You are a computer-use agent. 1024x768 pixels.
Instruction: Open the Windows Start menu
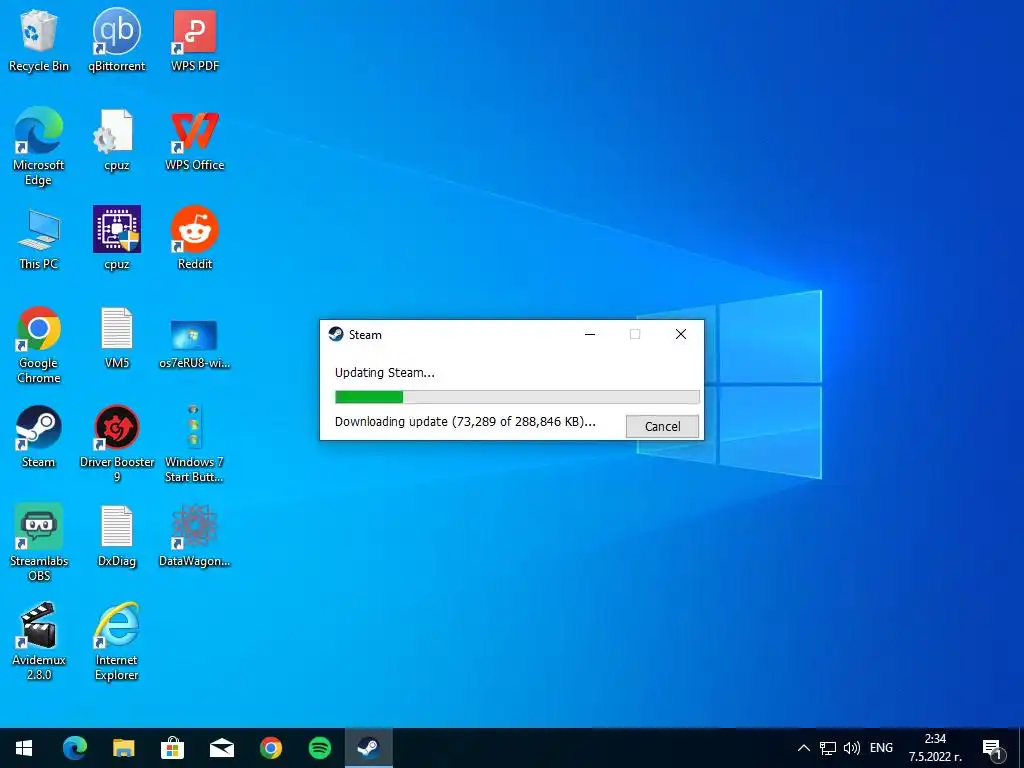click(24, 748)
